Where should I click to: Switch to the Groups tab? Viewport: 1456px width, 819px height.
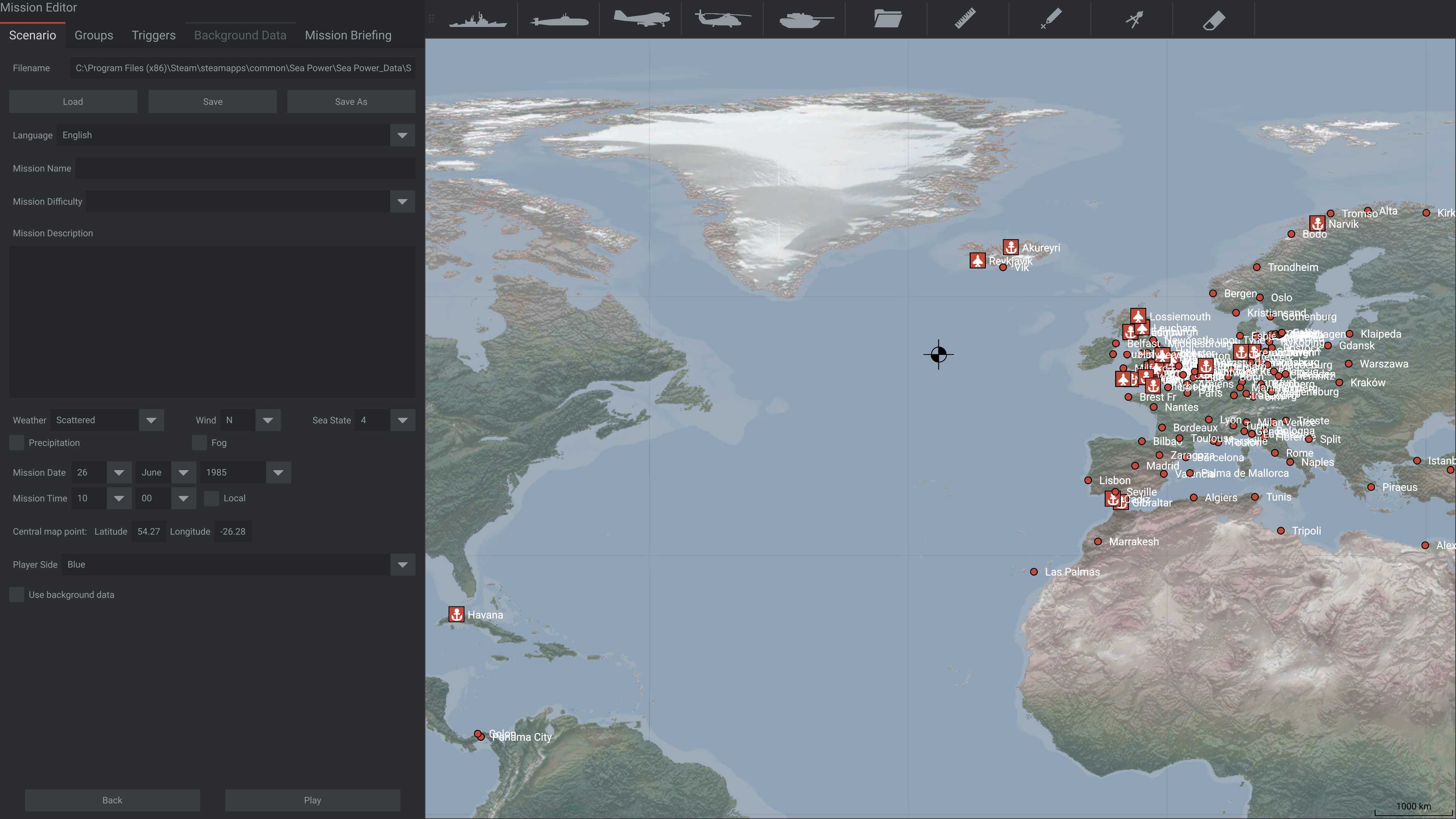click(x=93, y=35)
